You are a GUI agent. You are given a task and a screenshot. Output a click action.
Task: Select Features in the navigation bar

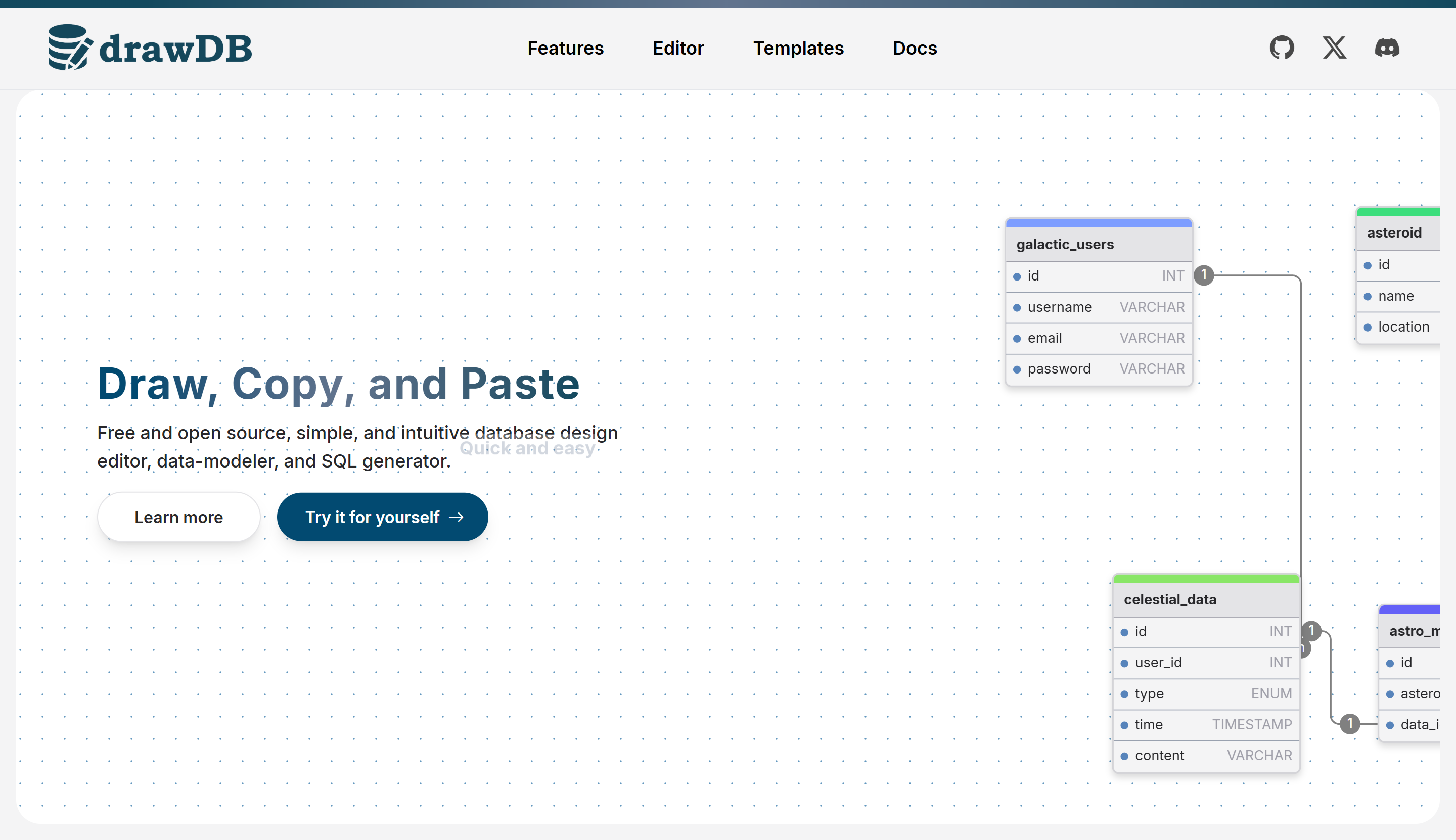point(565,49)
